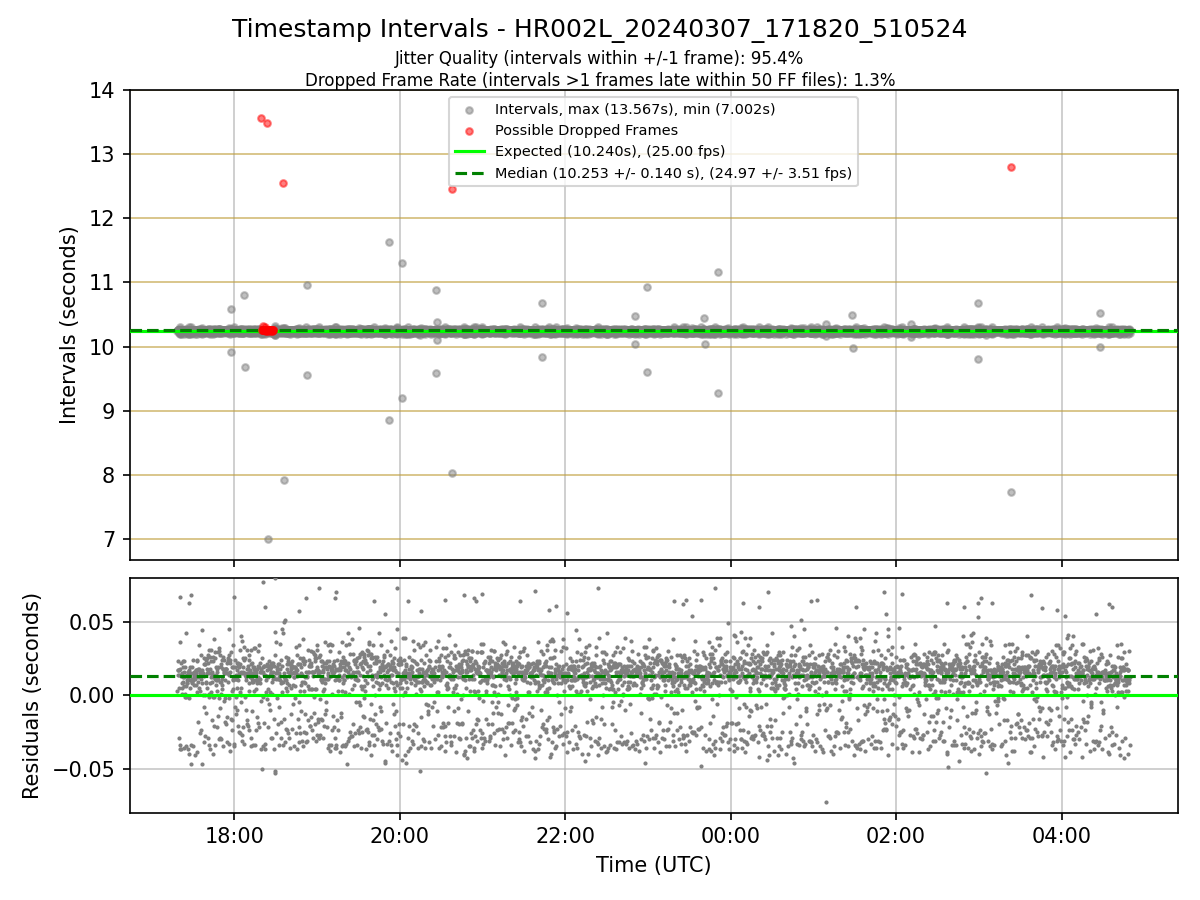Image resolution: width=1200 pixels, height=900 pixels.
Task: Click the 'Dropped Frame Rate' 1.3% subtitle line
Action: pos(599,79)
